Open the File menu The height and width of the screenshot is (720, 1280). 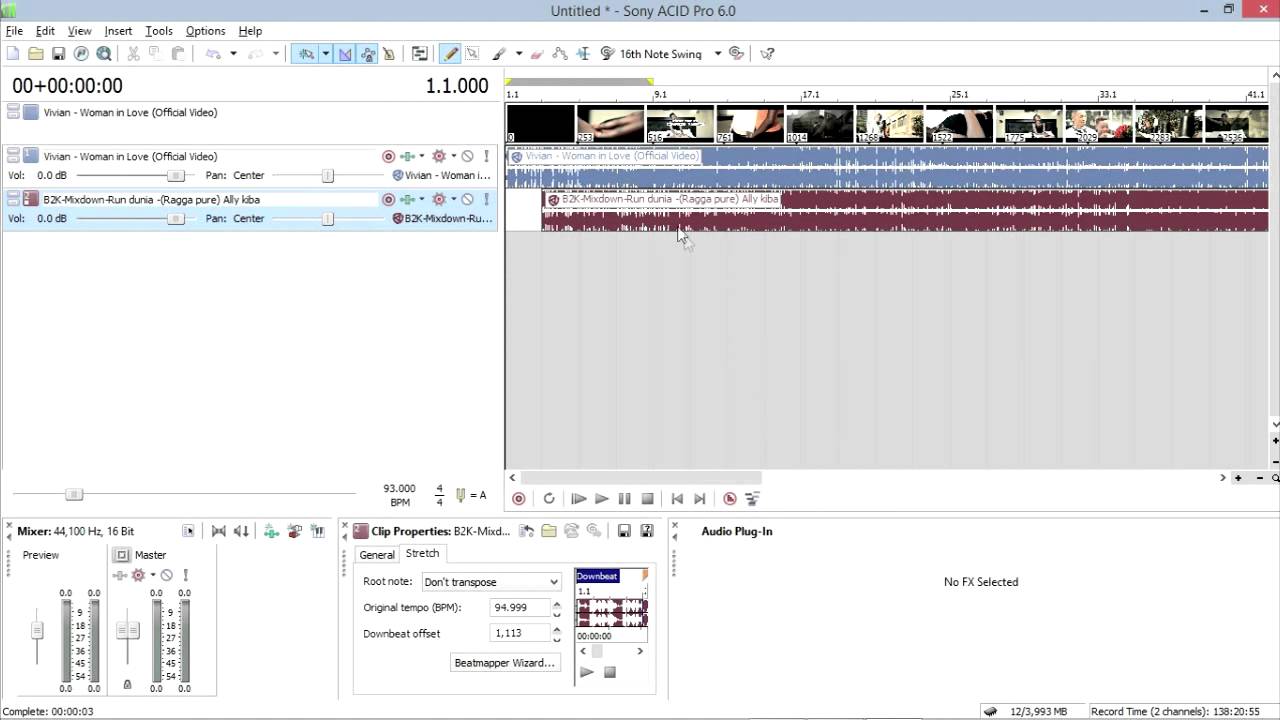(14, 31)
